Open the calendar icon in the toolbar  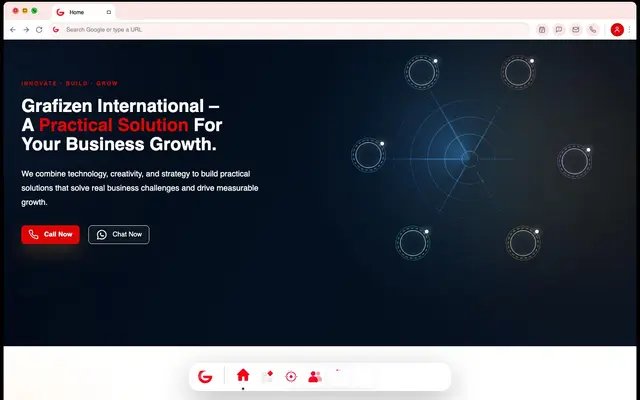[x=542, y=30]
